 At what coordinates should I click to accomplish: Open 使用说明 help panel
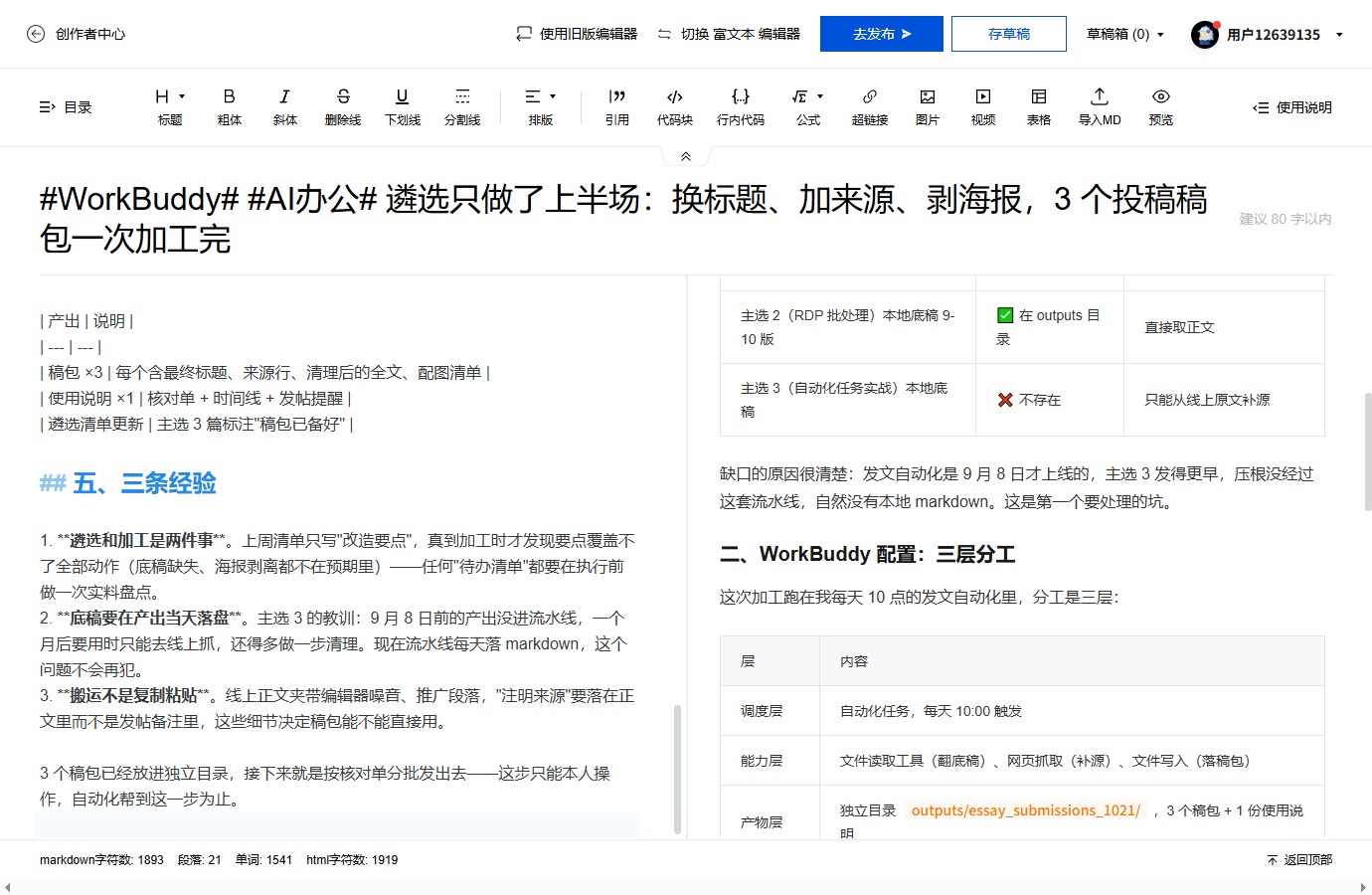(x=1292, y=107)
